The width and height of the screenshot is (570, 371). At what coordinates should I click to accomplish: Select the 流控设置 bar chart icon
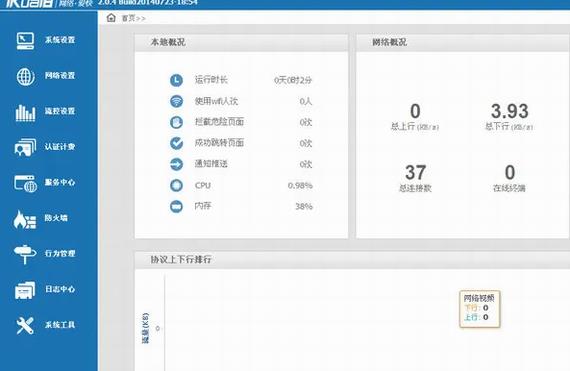(25, 112)
